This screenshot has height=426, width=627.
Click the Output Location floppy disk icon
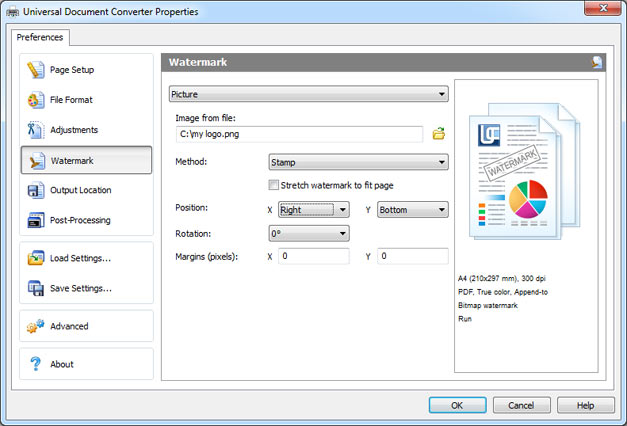[36, 190]
